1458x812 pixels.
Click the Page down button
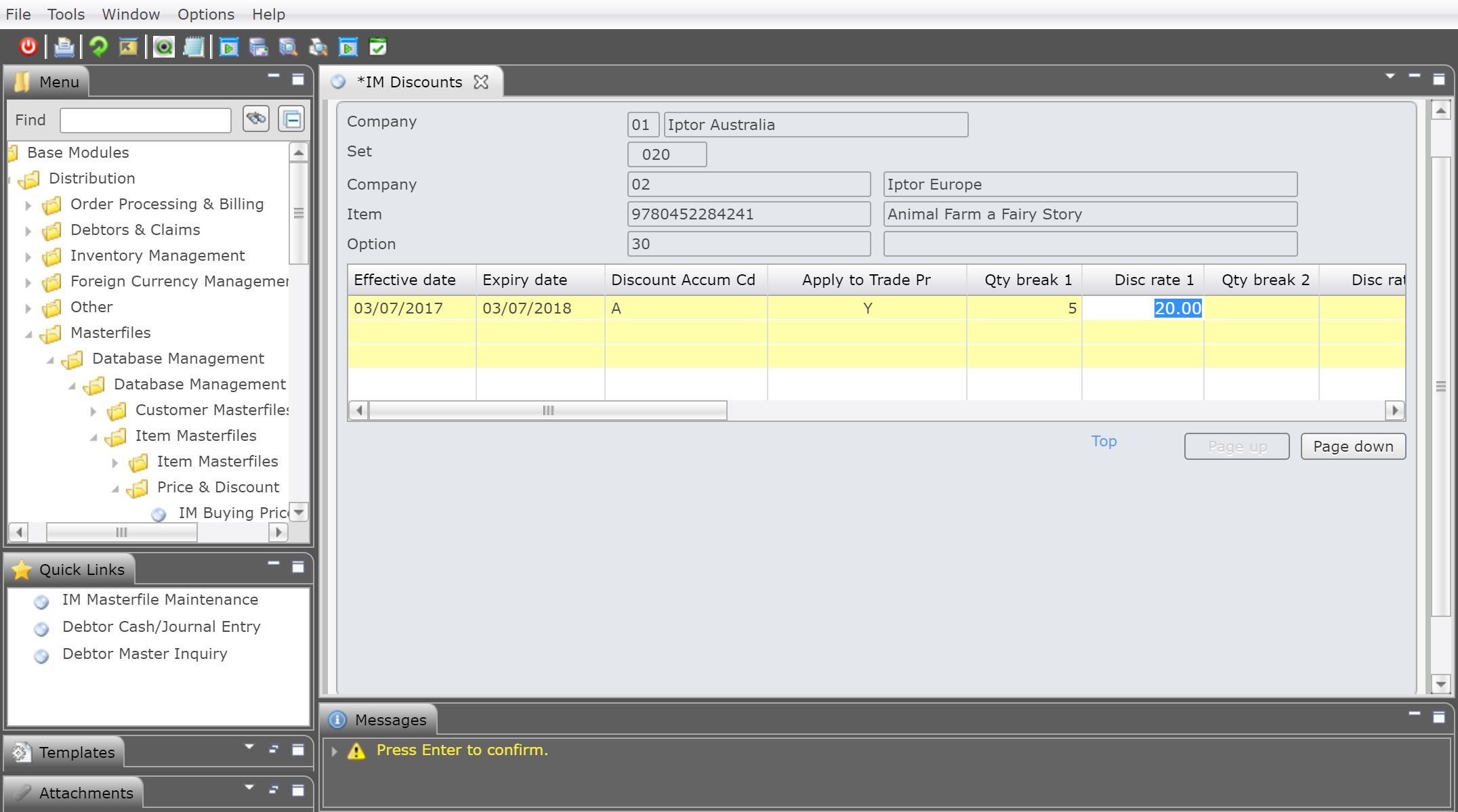point(1352,446)
